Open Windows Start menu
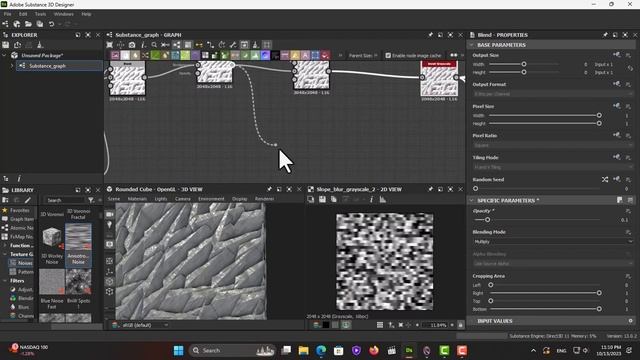This screenshot has width=640, height=360. [178, 351]
